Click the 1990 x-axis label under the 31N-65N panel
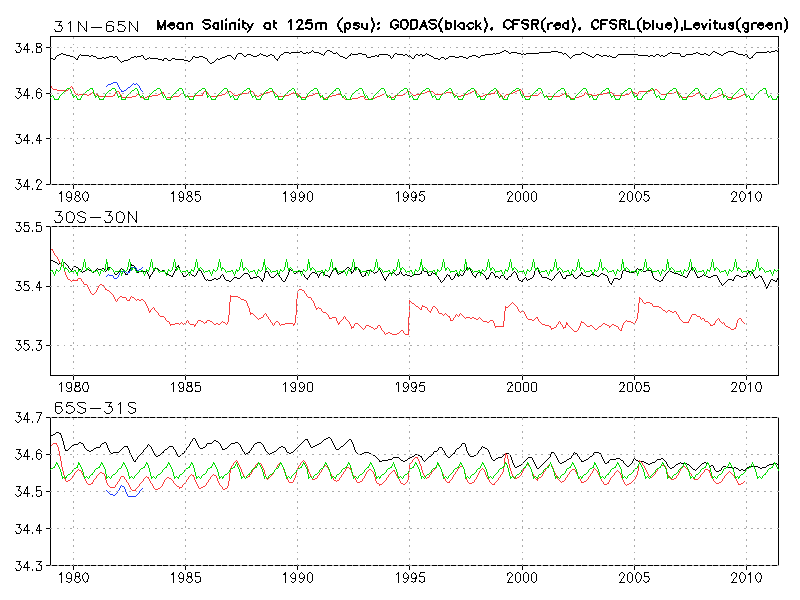 (x=298, y=197)
